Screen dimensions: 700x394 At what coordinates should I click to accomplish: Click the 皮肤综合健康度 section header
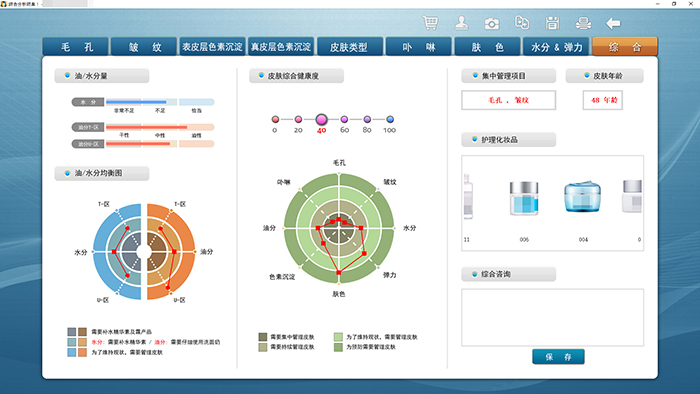296,76
